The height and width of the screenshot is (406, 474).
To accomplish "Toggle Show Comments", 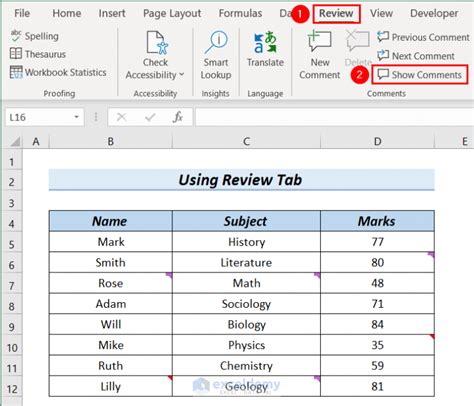I will 420,75.
